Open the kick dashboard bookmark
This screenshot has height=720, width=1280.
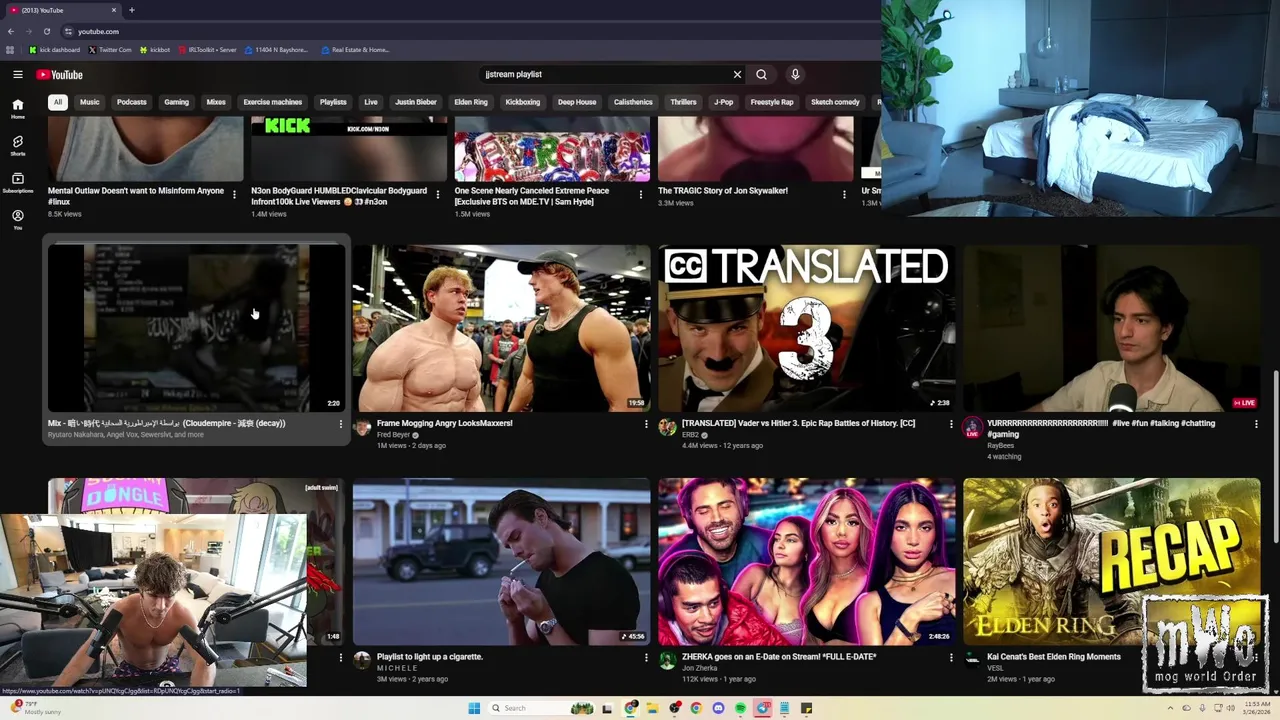tap(55, 49)
